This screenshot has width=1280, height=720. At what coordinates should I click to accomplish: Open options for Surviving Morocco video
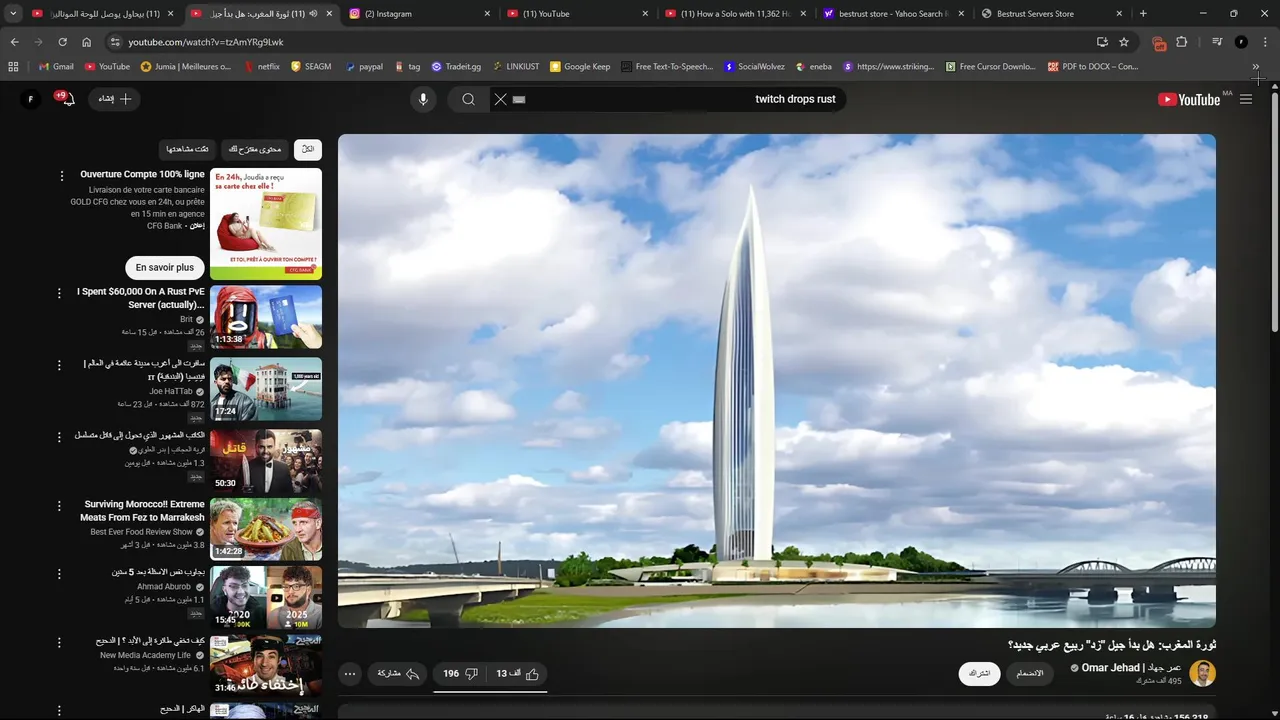(x=60, y=506)
